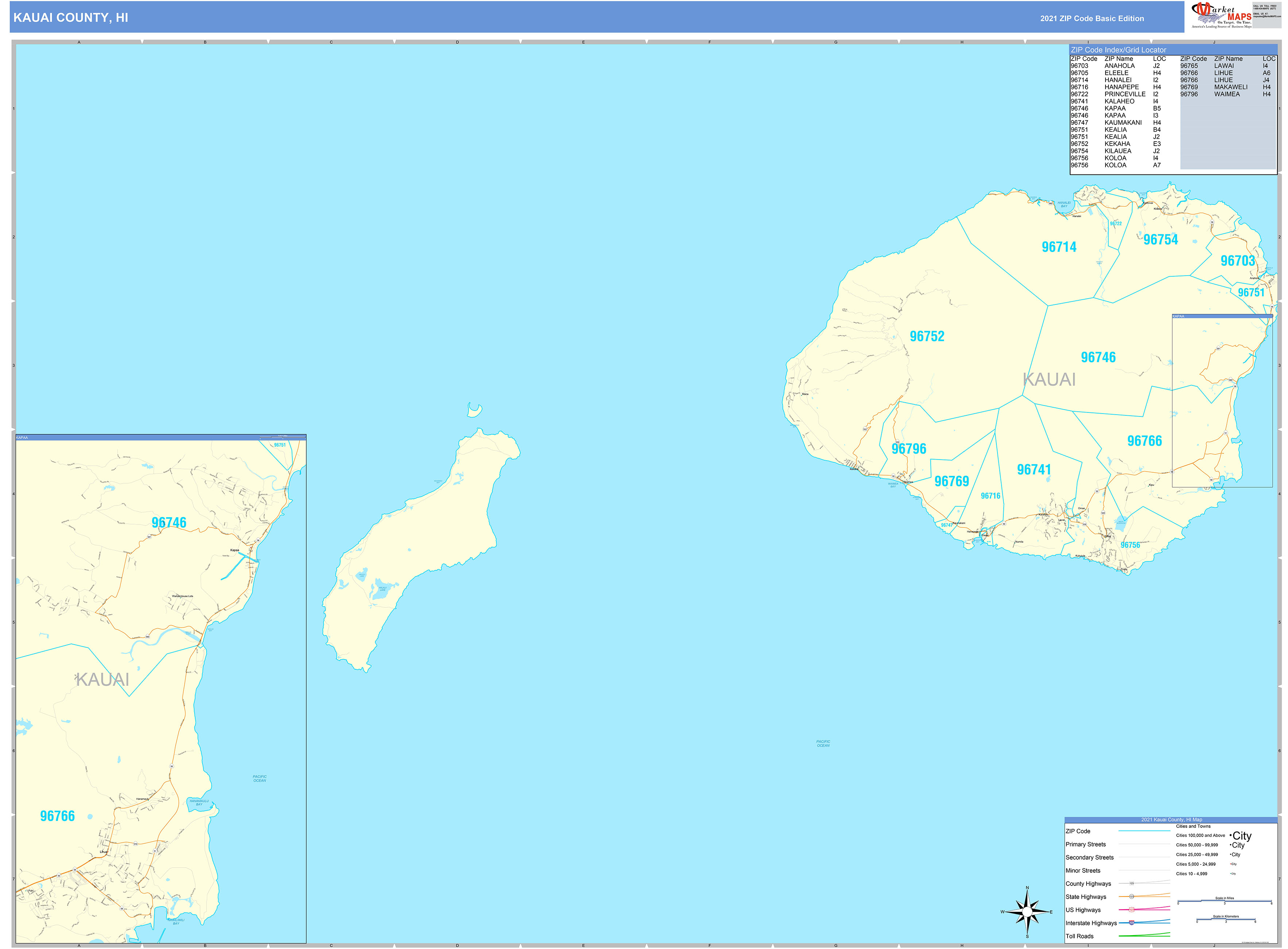Click ZIP label 96766 in the Kapaa inset
Image resolution: width=1288 pixels, height=949 pixels.
pos(57,815)
